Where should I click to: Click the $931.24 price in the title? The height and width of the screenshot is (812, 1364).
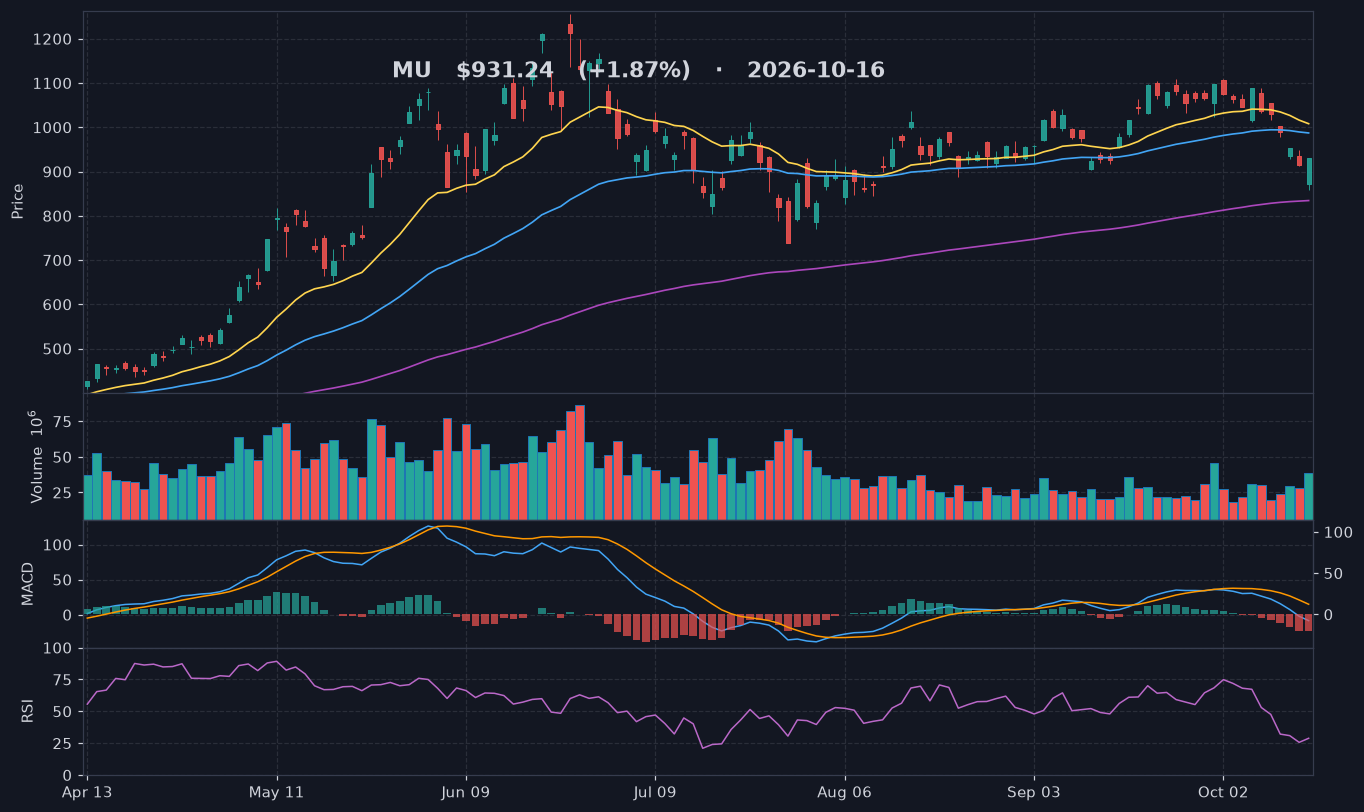[505, 71]
